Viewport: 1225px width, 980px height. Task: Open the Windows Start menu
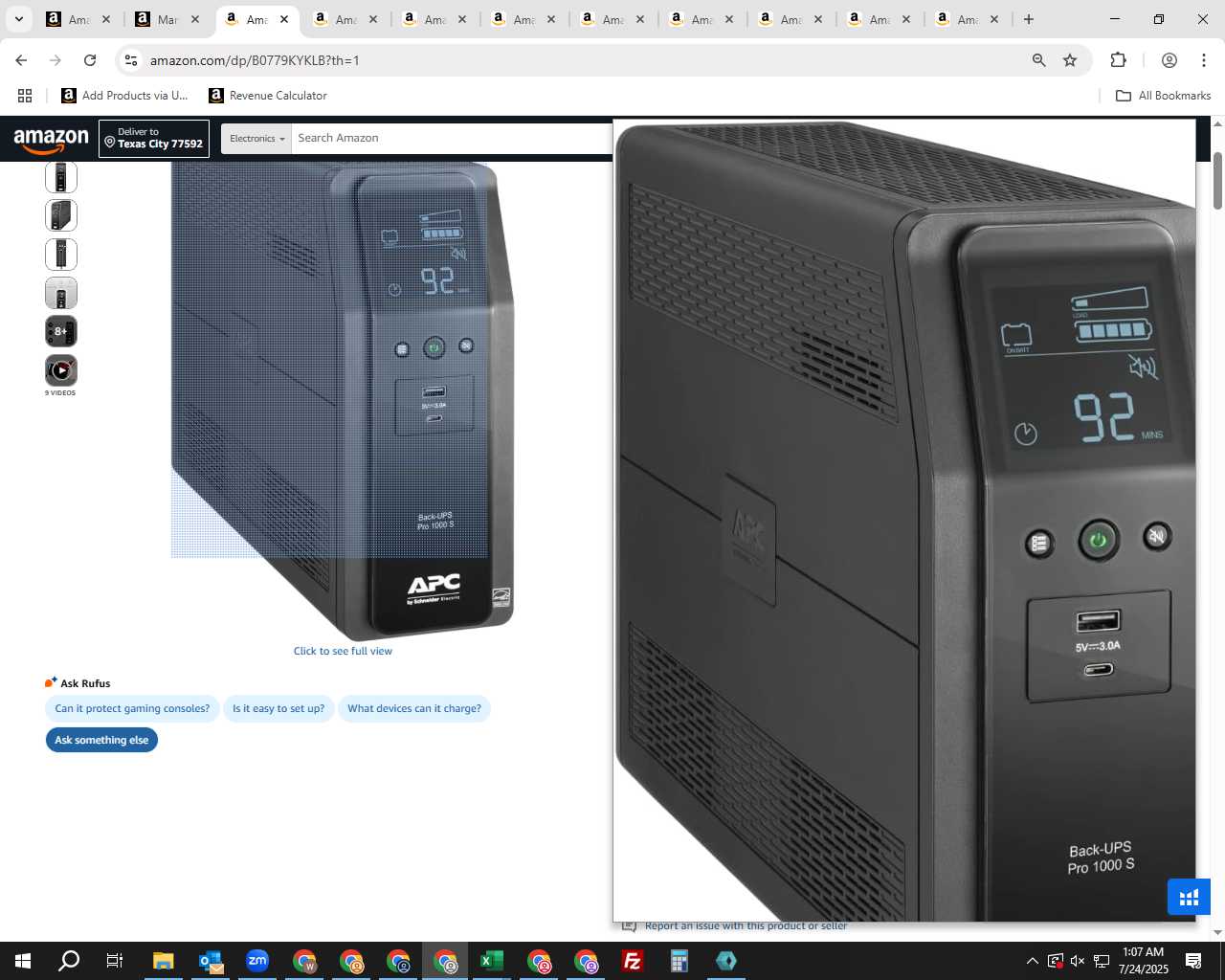[23, 961]
